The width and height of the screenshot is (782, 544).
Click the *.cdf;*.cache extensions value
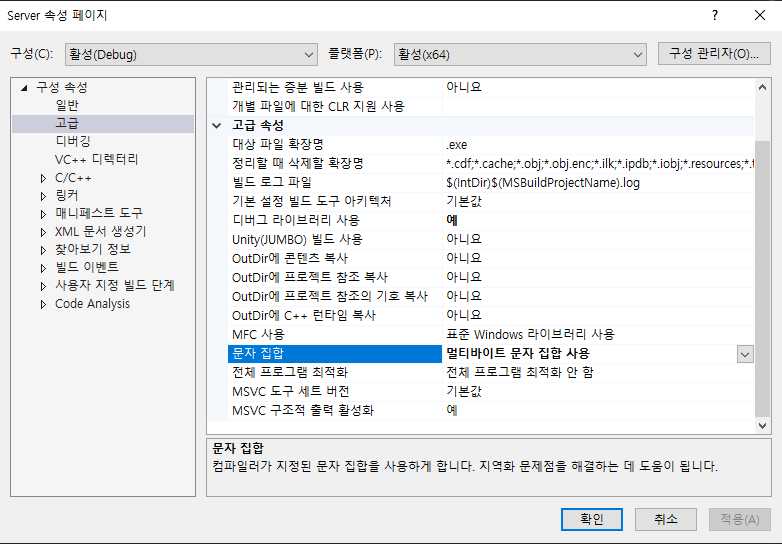click(x=598, y=164)
